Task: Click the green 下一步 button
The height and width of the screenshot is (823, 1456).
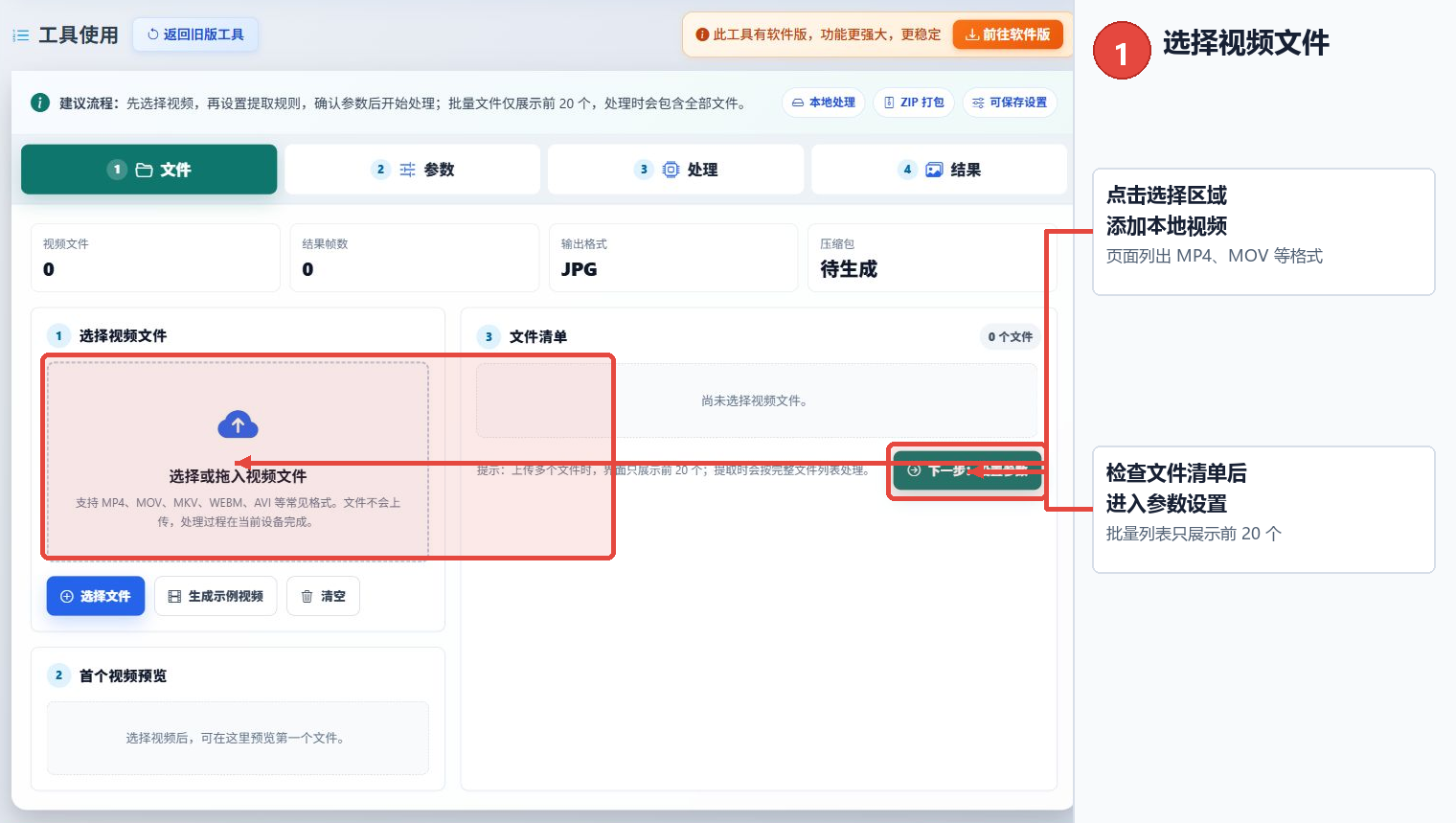Action: coord(967,470)
